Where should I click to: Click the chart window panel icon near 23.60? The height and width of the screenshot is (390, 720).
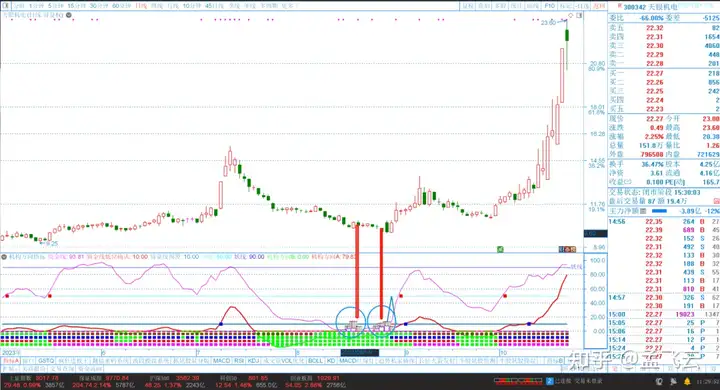pos(579,16)
